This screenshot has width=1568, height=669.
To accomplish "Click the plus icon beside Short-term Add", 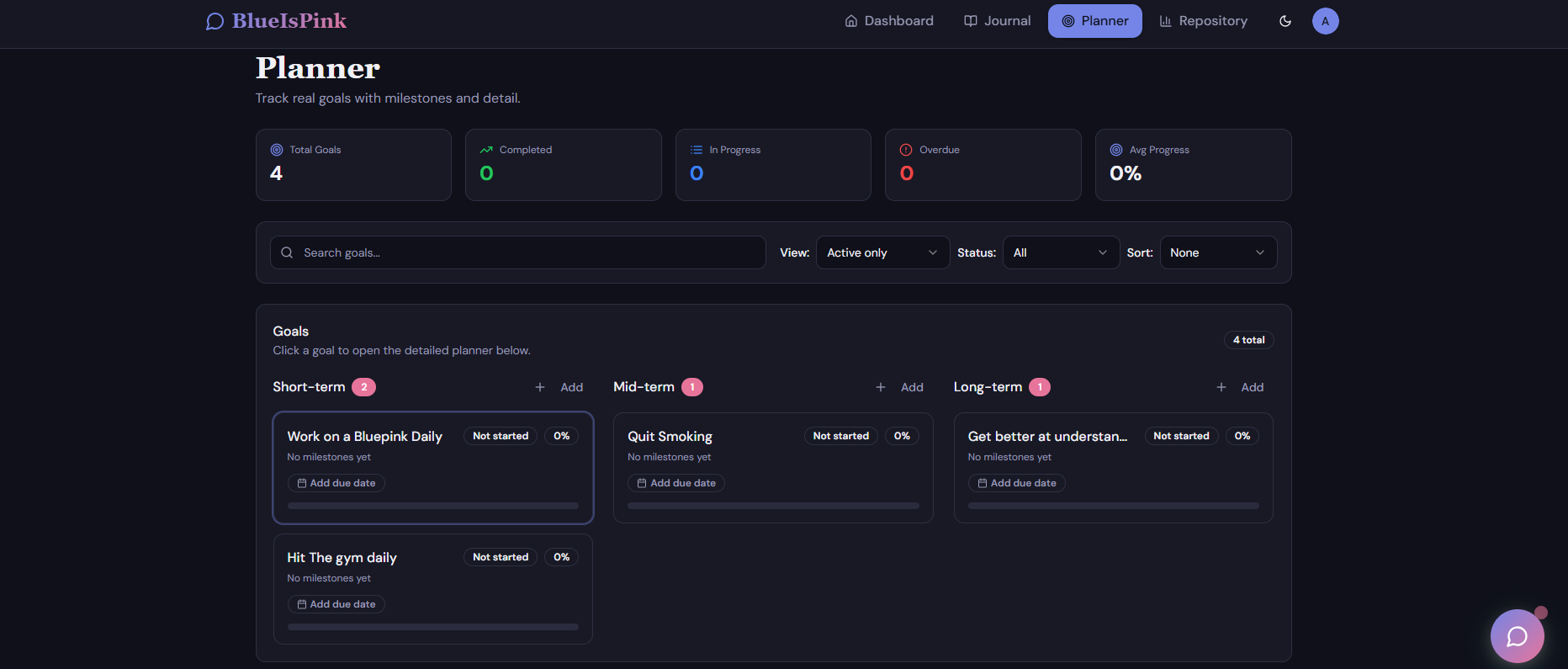I will point(540,387).
